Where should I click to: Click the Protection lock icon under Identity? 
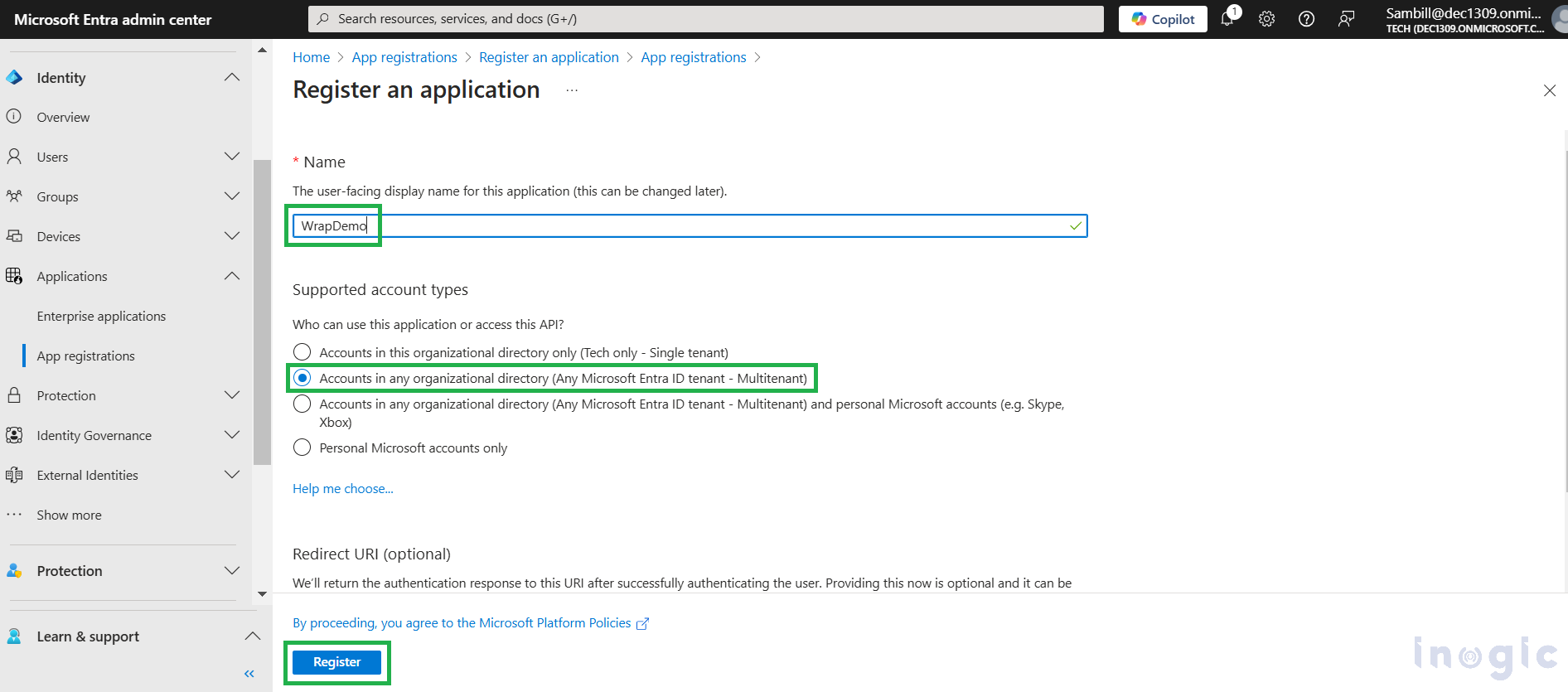(x=14, y=395)
